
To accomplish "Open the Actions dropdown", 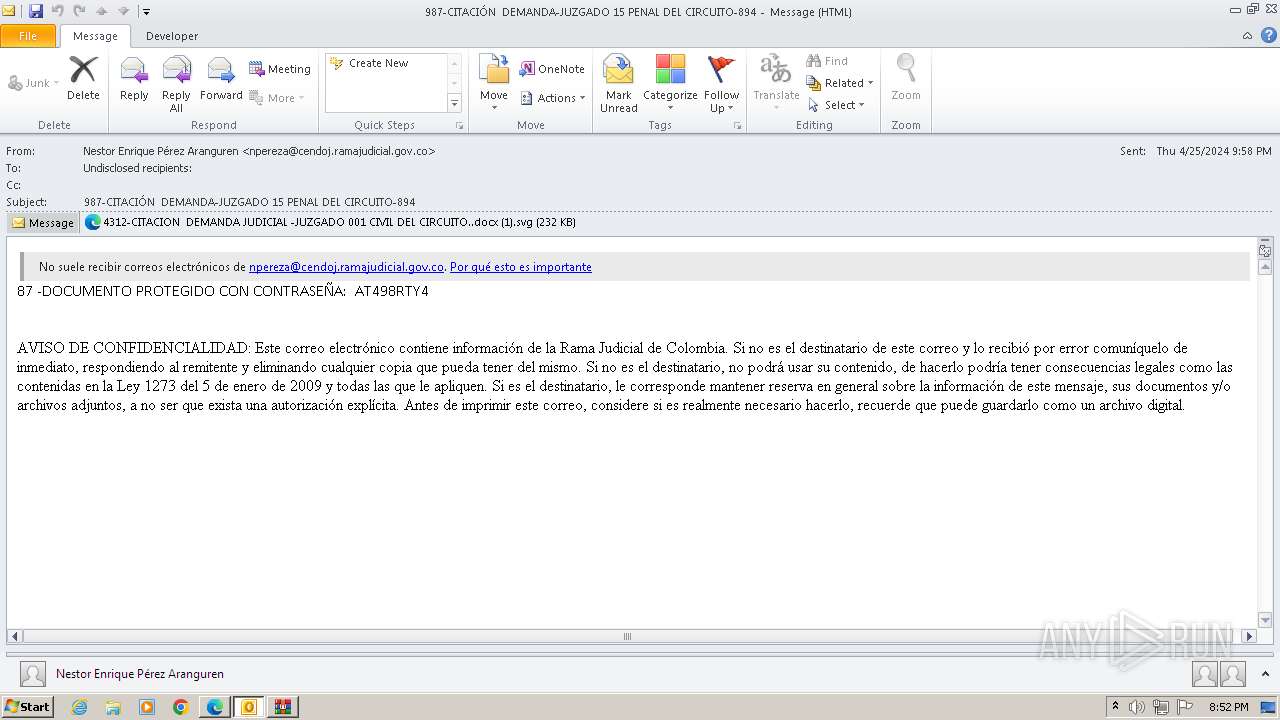I will (552, 98).
